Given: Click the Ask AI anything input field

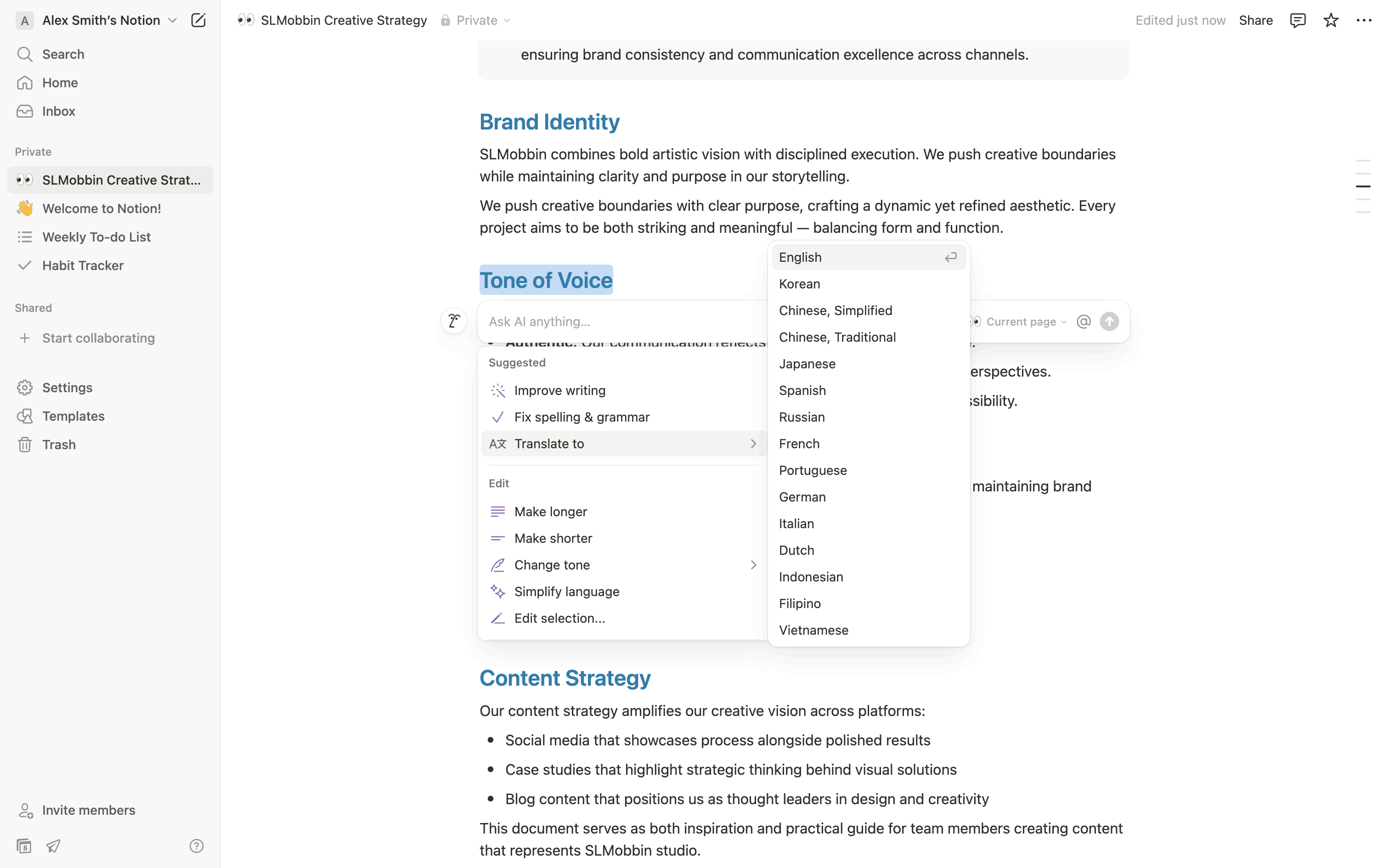Looking at the screenshot, I should click(x=620, y=321).
